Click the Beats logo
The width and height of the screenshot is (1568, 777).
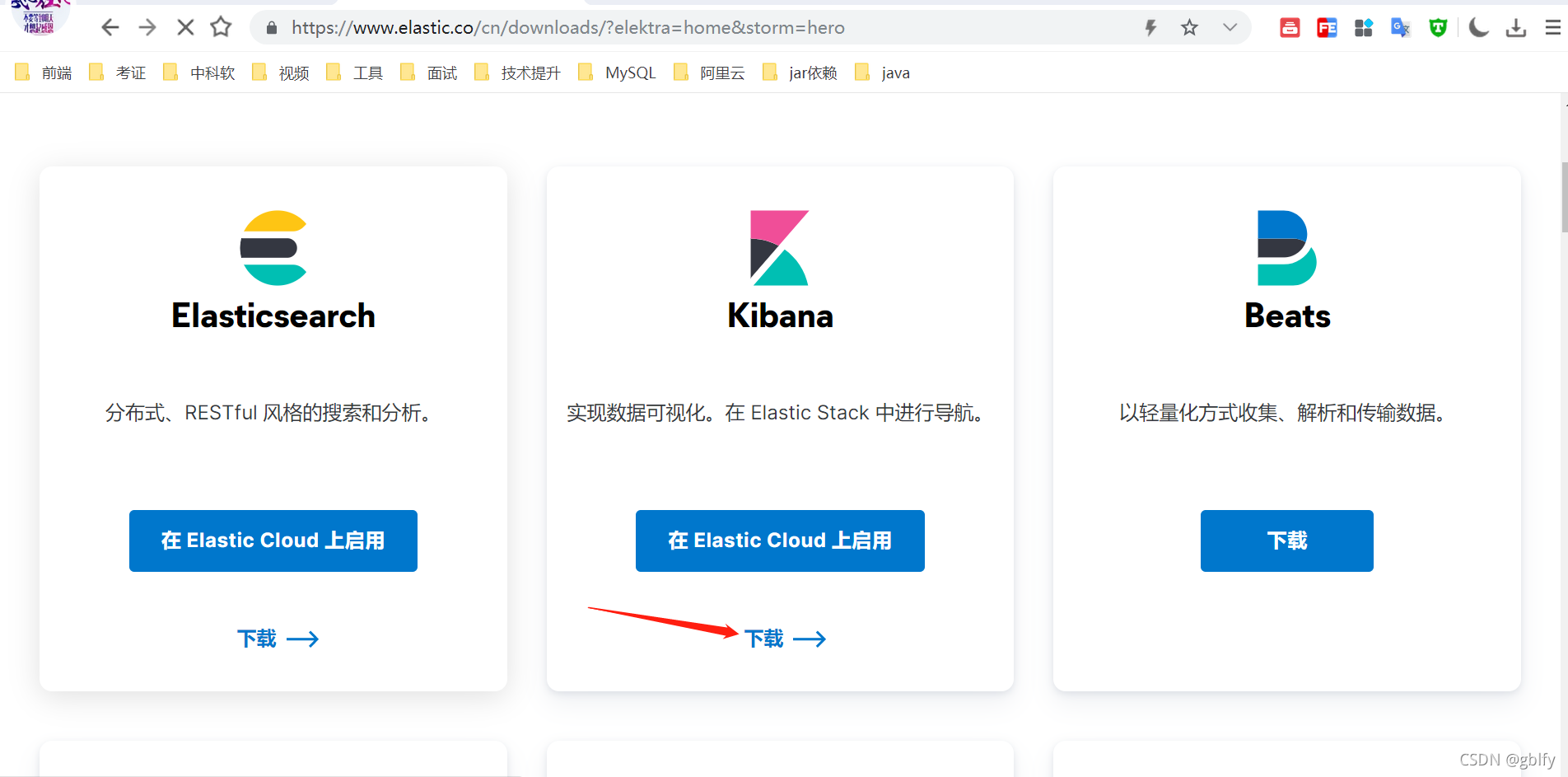pos(1287,248)
